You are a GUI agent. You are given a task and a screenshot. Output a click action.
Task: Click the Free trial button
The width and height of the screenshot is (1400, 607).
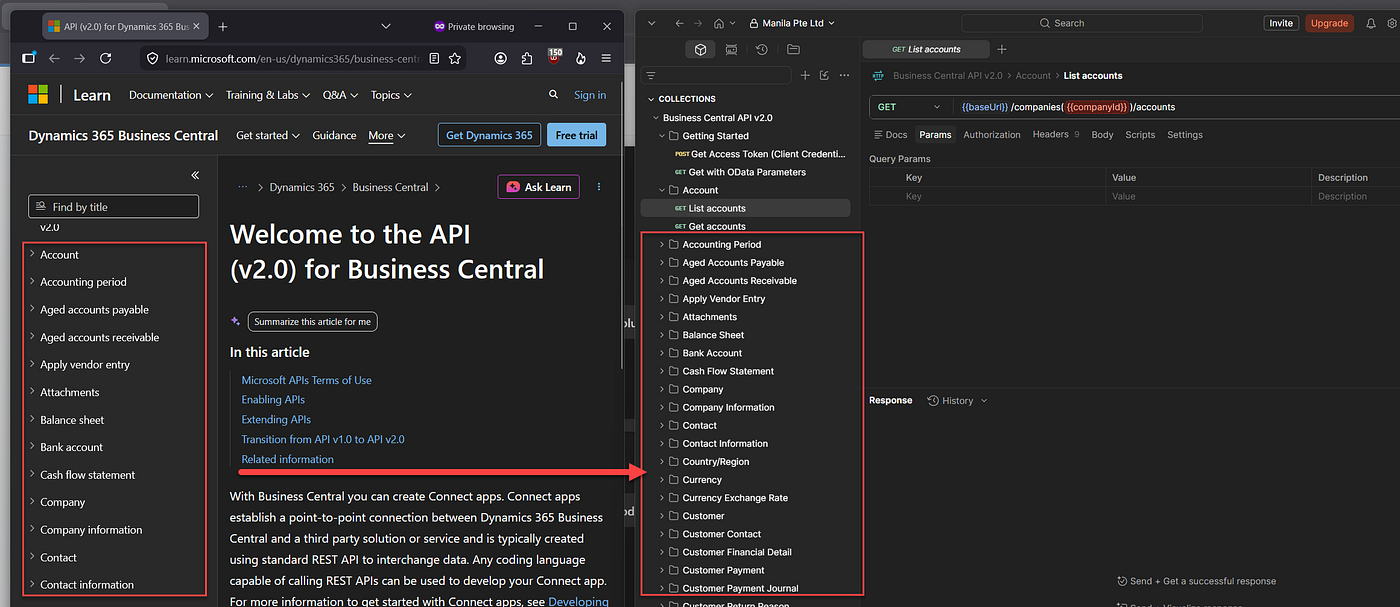pyautogui.click(x=576, y=135)
